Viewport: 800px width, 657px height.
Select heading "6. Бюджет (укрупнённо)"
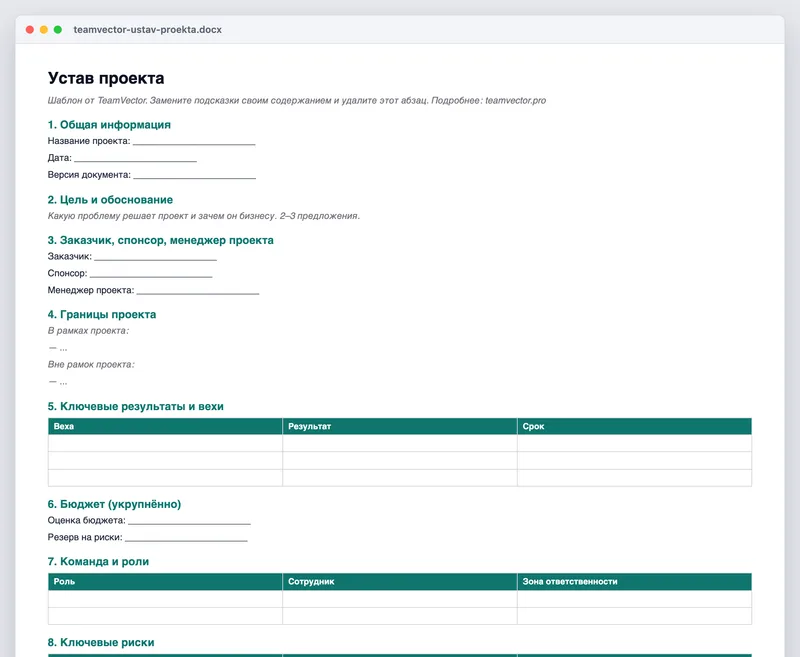pyautogui.click(x=114, y=504)
